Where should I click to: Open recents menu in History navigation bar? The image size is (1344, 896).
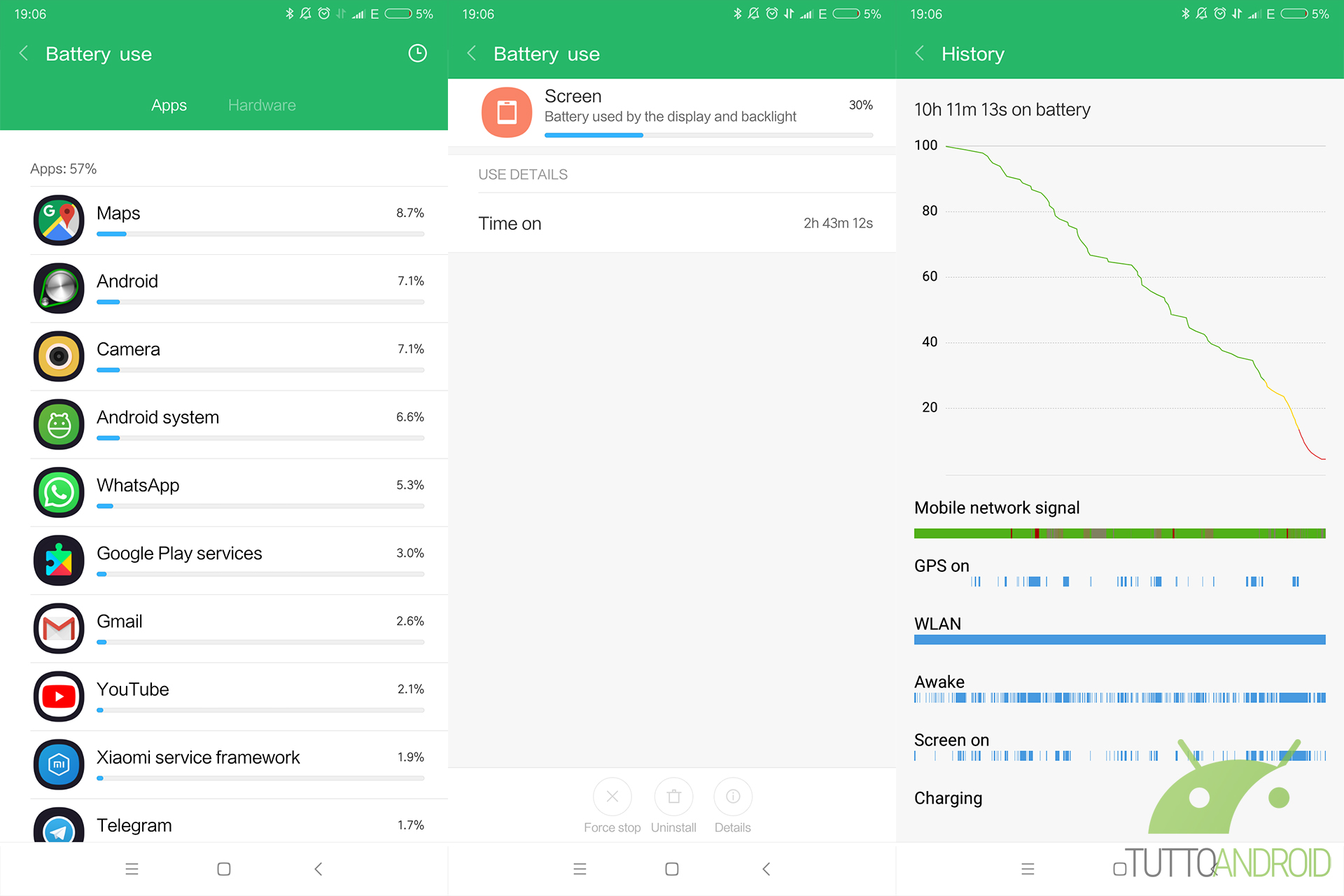(x=1028, y=869)
